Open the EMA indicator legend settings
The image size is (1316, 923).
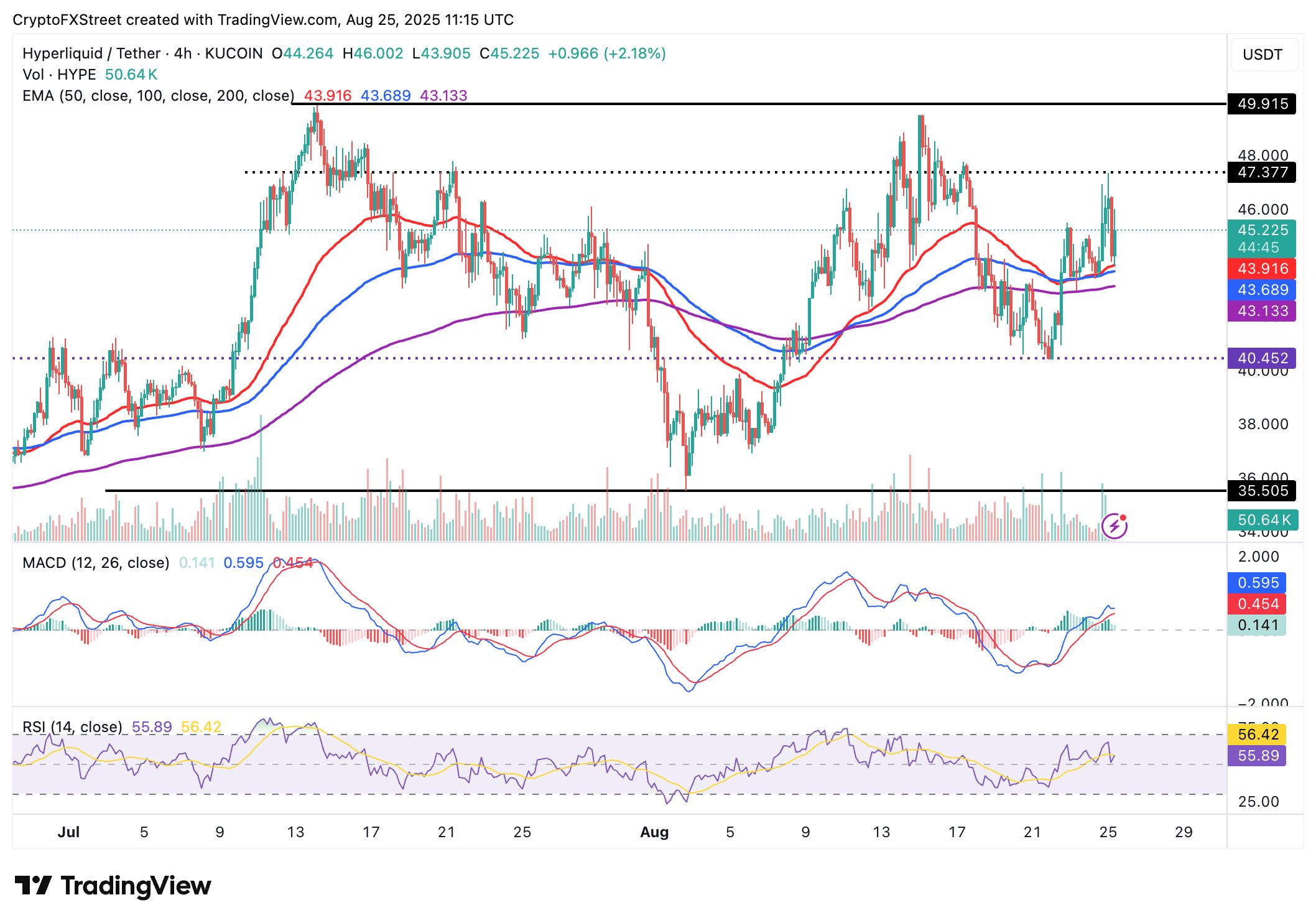click(158, 96)
